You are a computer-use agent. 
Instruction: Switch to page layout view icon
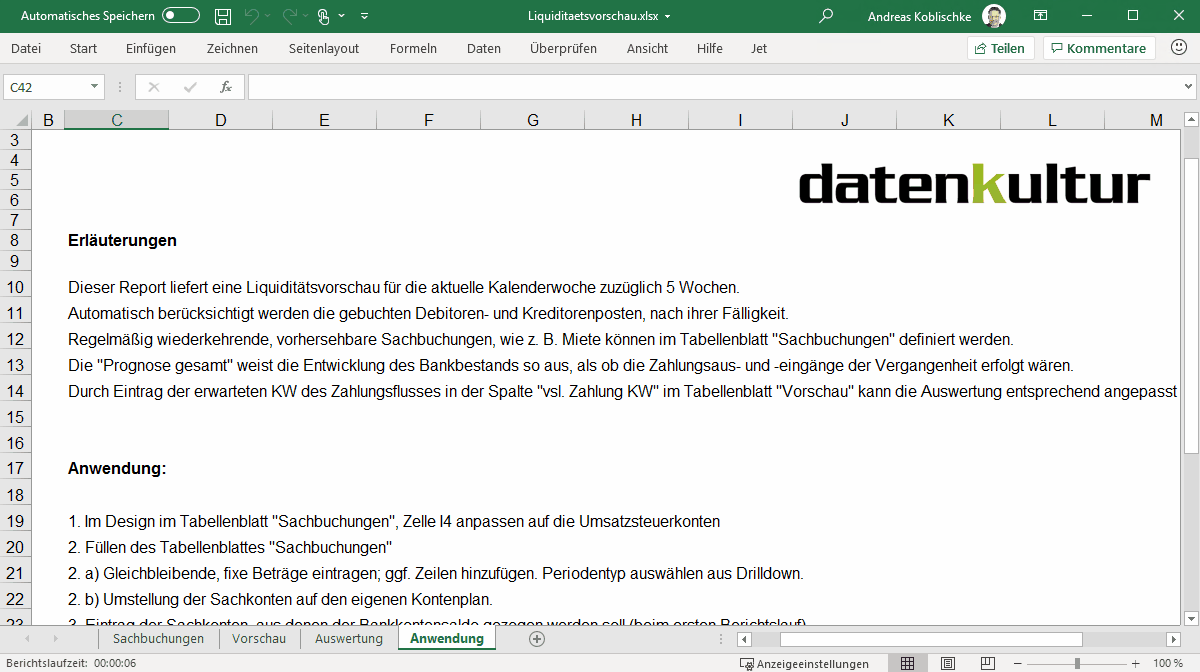(947, 663)
